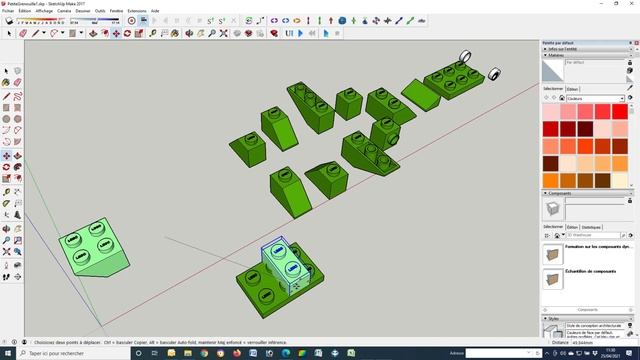640x360 pixels.
Task: Open Chrome from the taskbar
Action: point(204,353)
